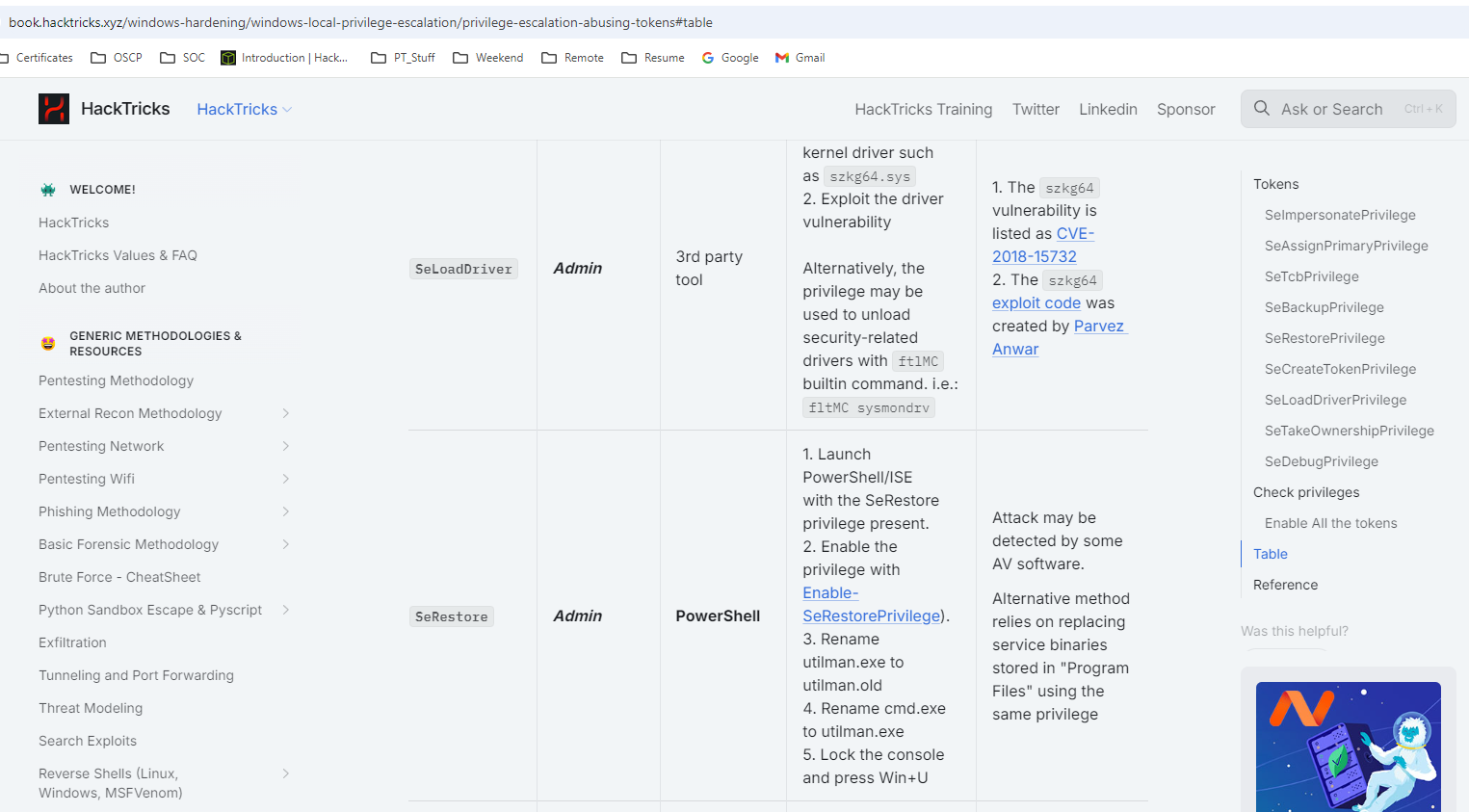Click the browser address bar URL
The image size is (1469, 812).
pyautogui.click(x=360, y=22)
